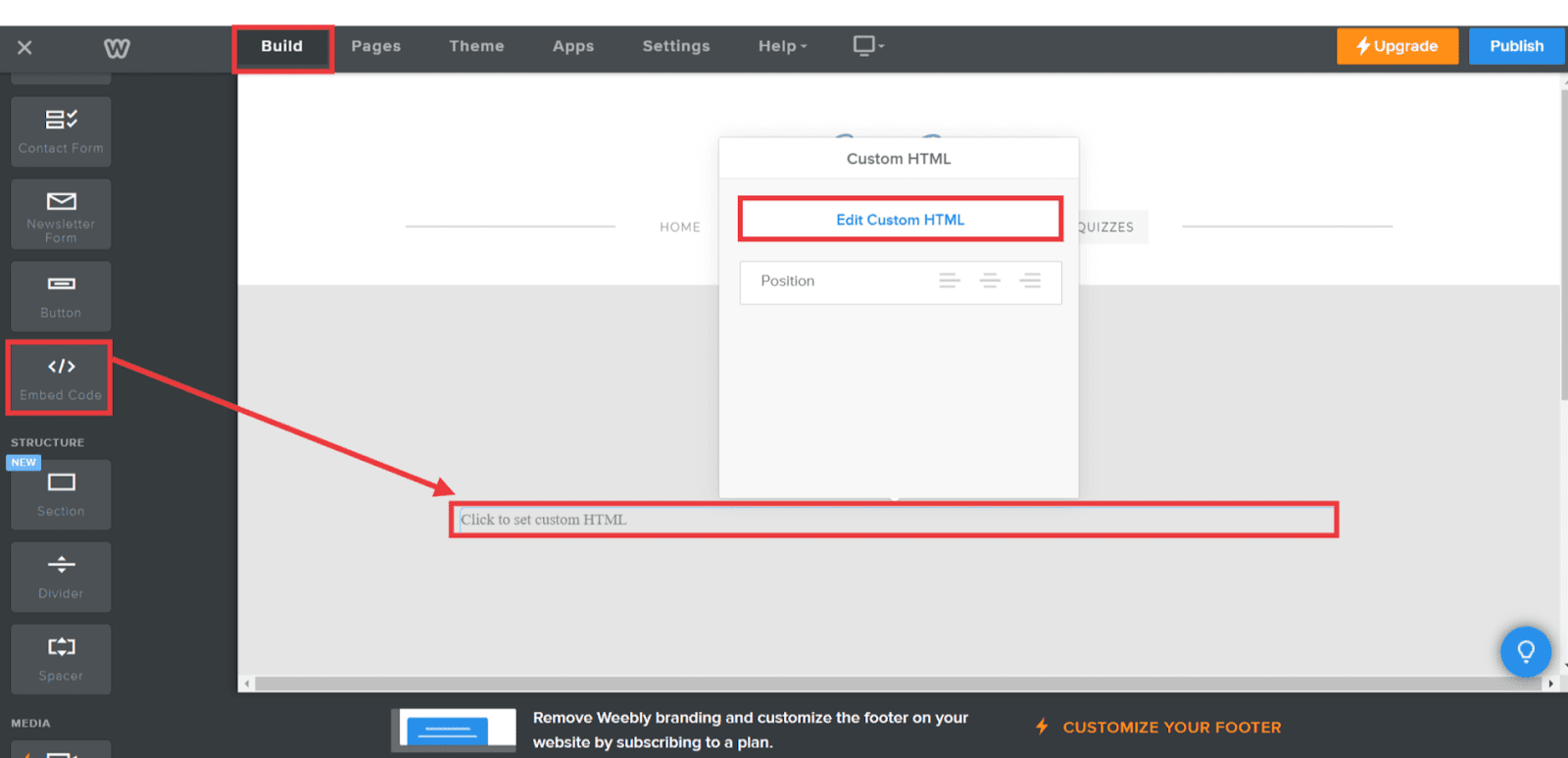
Task: Open the Build tab
Action: 282,46
